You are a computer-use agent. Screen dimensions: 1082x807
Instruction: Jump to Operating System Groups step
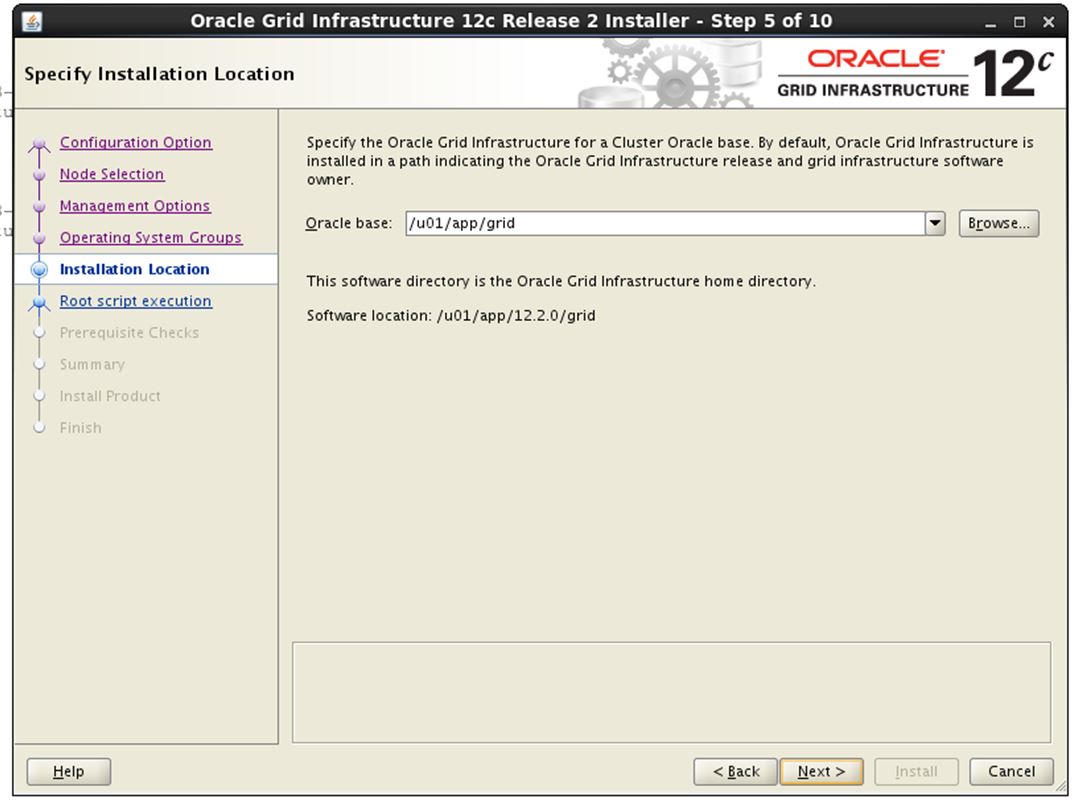tap(150, 238)
